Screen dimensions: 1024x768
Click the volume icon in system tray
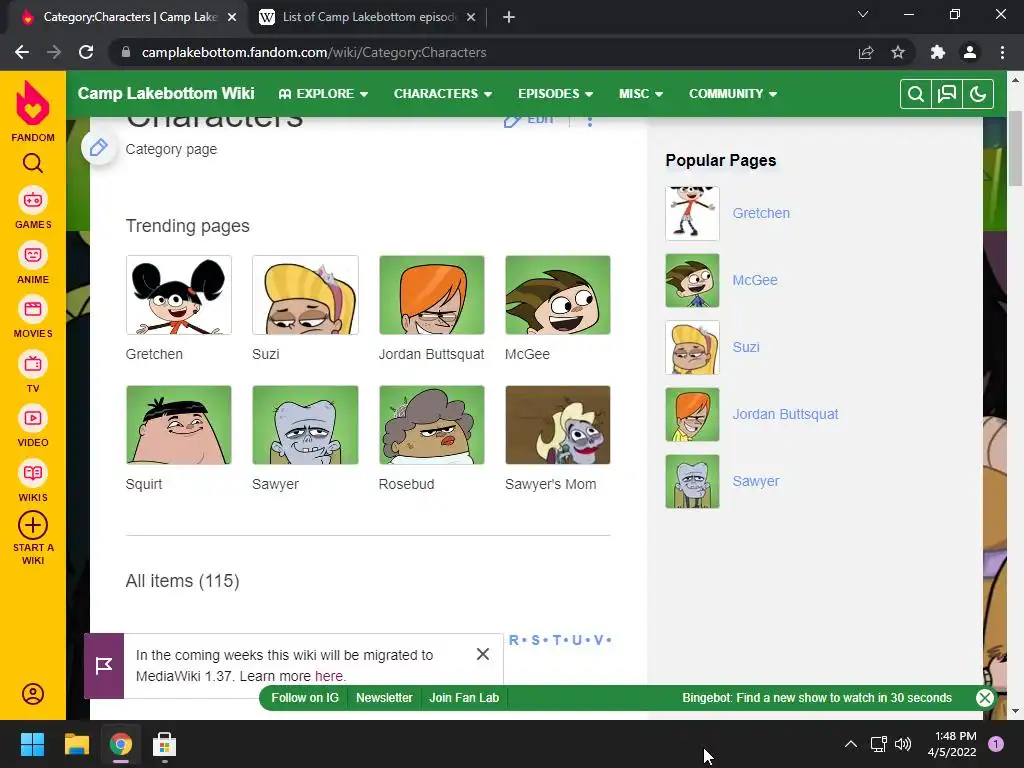click(903, 744)
